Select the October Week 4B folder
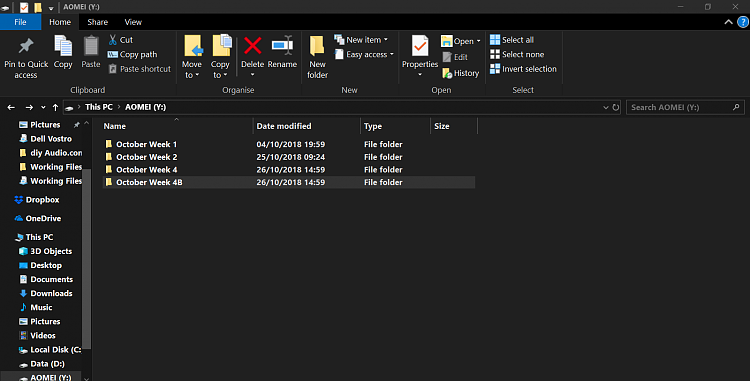 click(289, 182)
